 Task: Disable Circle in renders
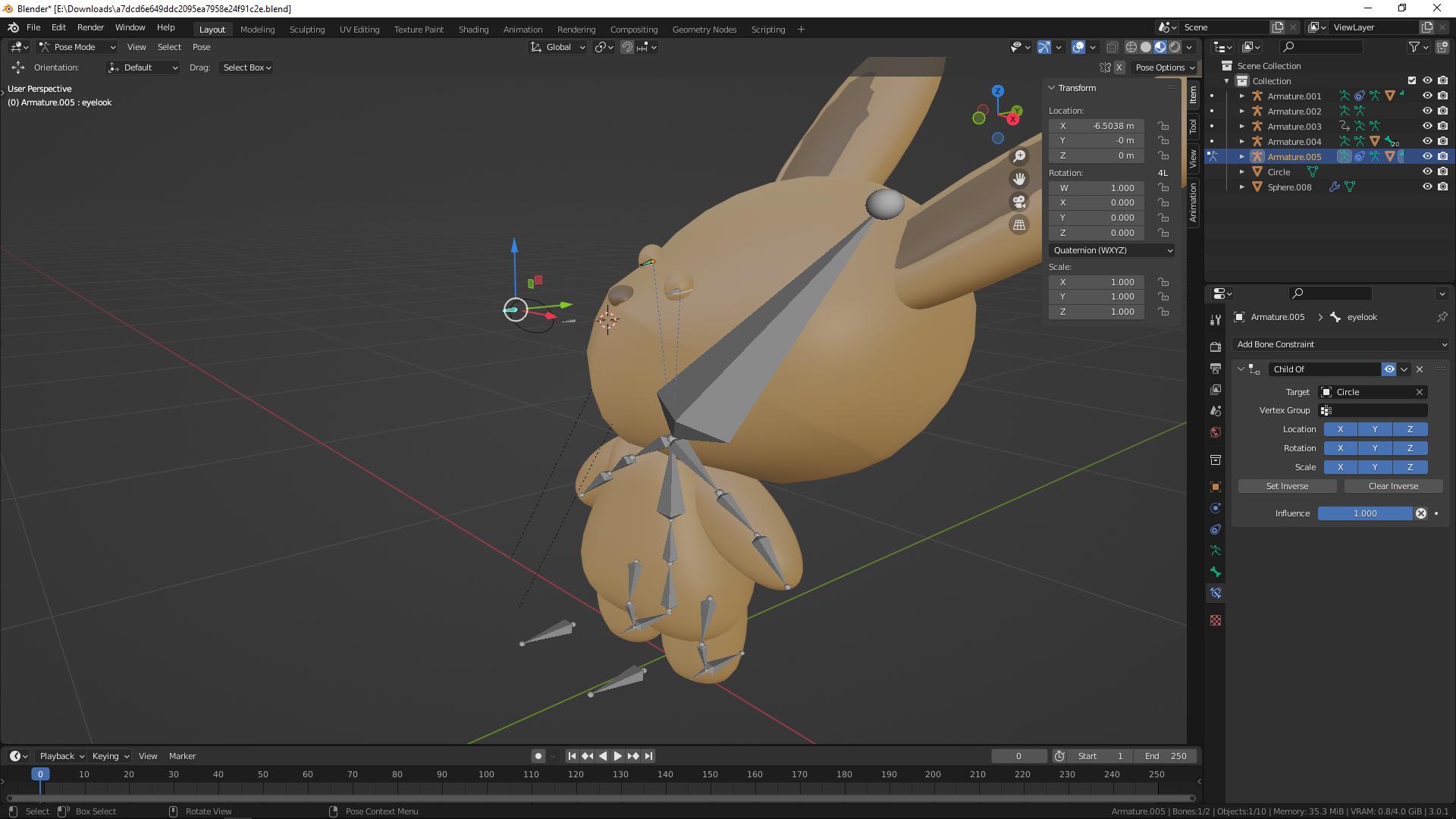[1442, 172]
